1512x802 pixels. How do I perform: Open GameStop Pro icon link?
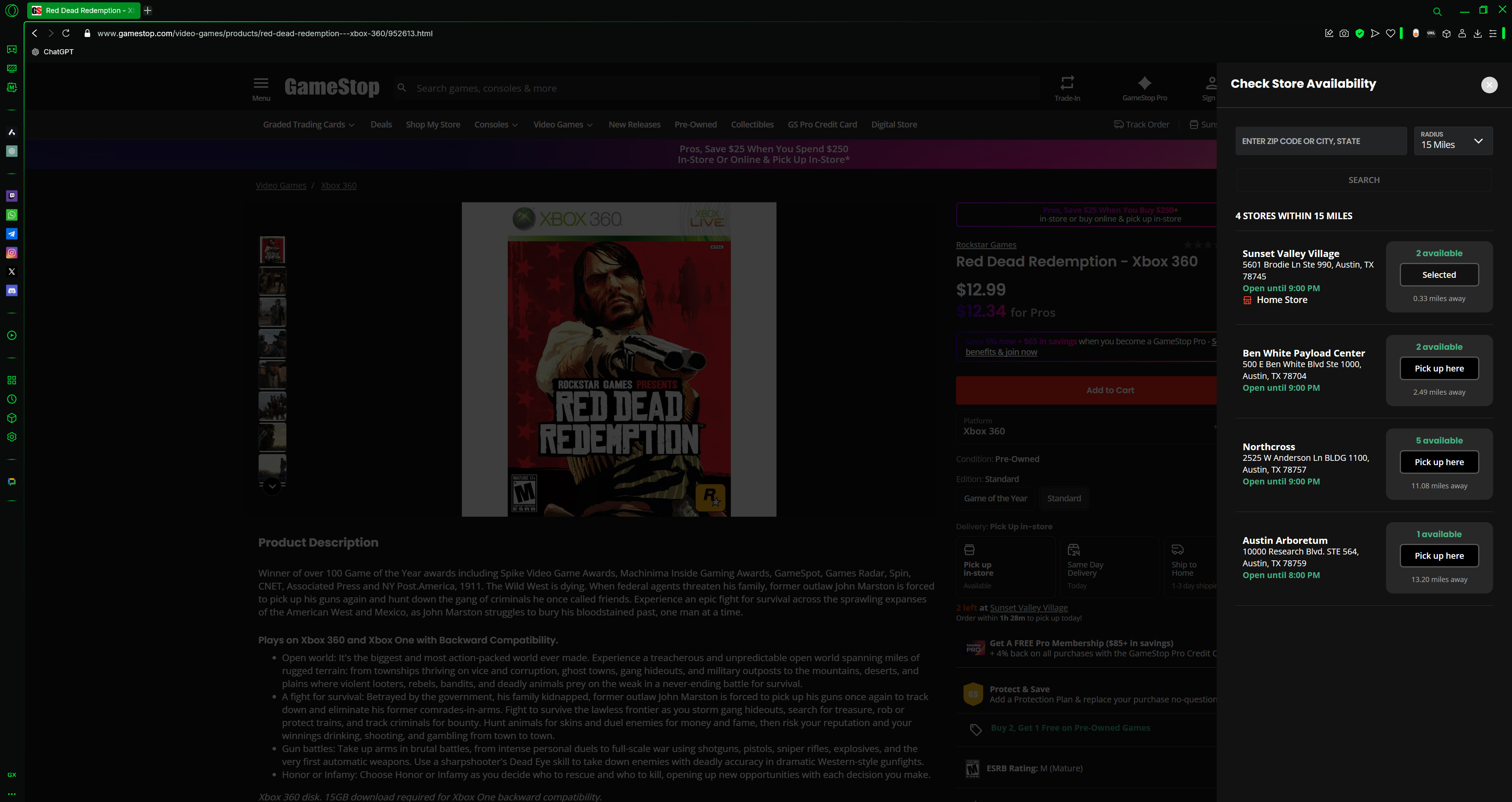1144,89
